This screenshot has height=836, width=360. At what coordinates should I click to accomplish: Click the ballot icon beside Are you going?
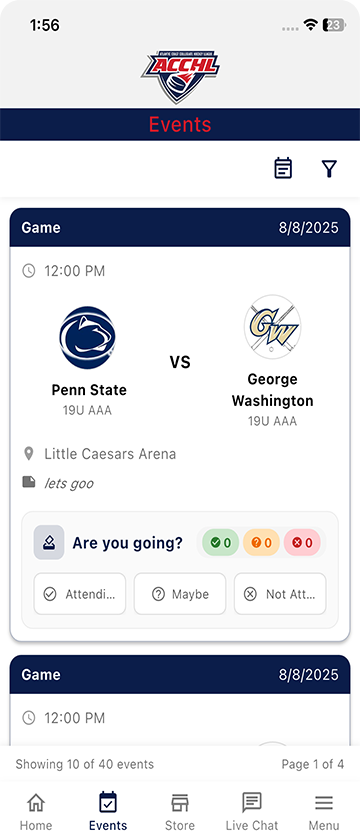[49, 542]
